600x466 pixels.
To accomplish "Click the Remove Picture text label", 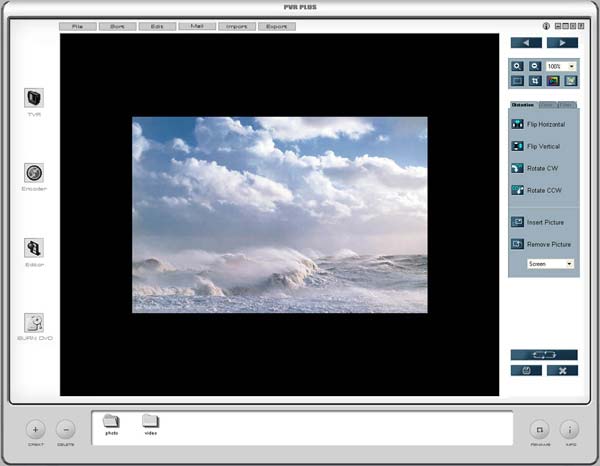I will pyautogui.click(x=549, y=244).
